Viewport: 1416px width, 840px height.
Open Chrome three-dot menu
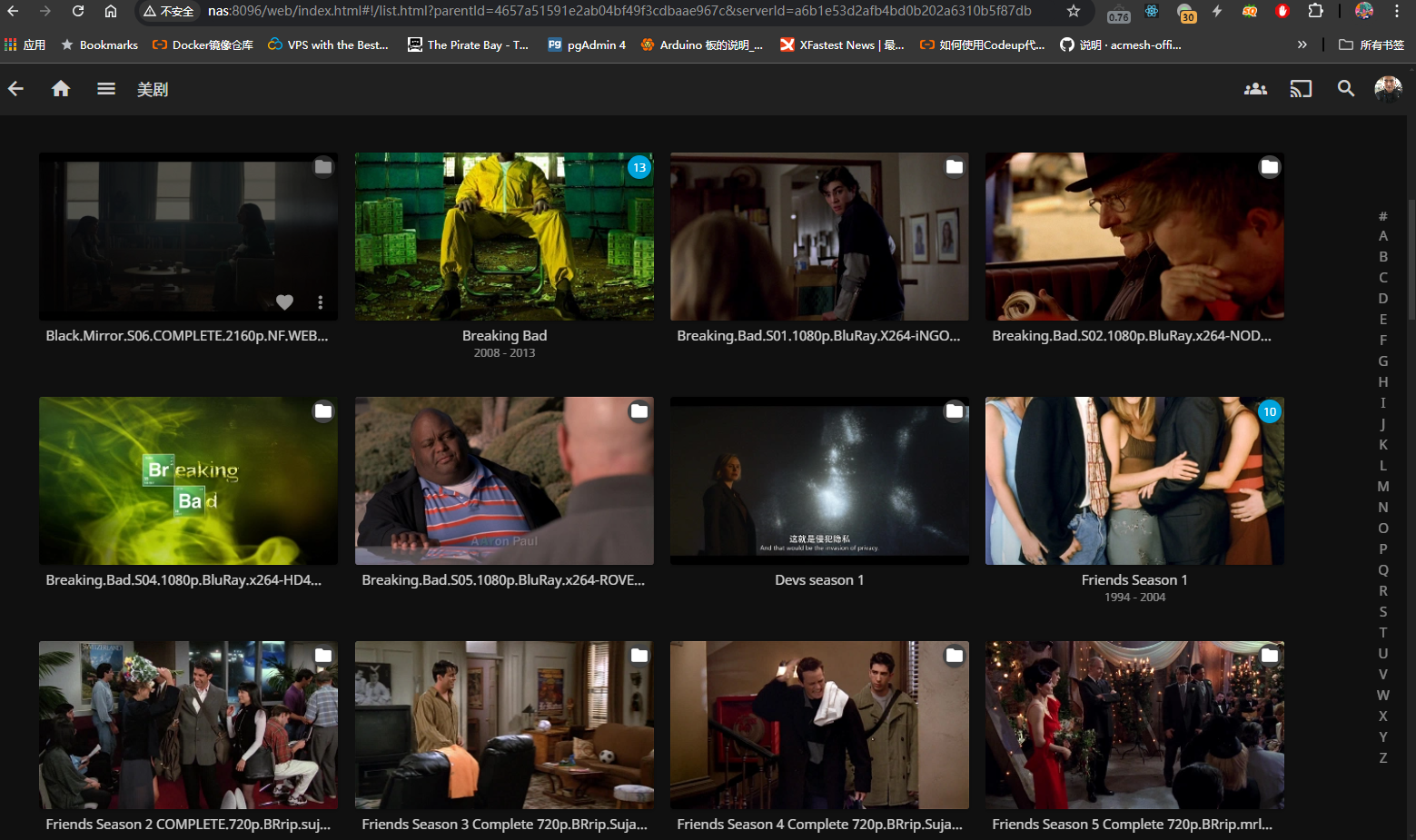pos(1396,11)
